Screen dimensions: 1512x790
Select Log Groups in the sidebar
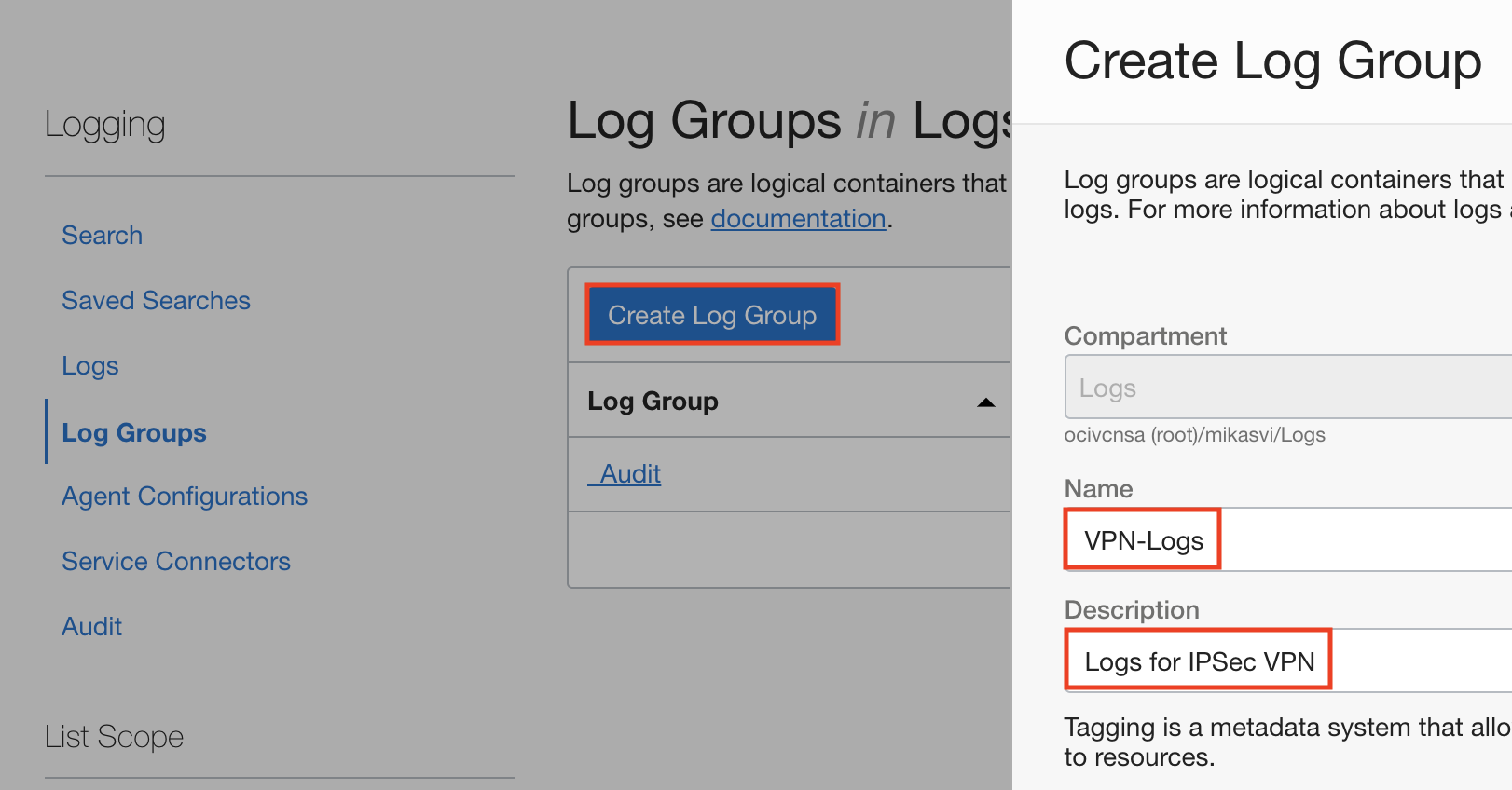point(133,433)
